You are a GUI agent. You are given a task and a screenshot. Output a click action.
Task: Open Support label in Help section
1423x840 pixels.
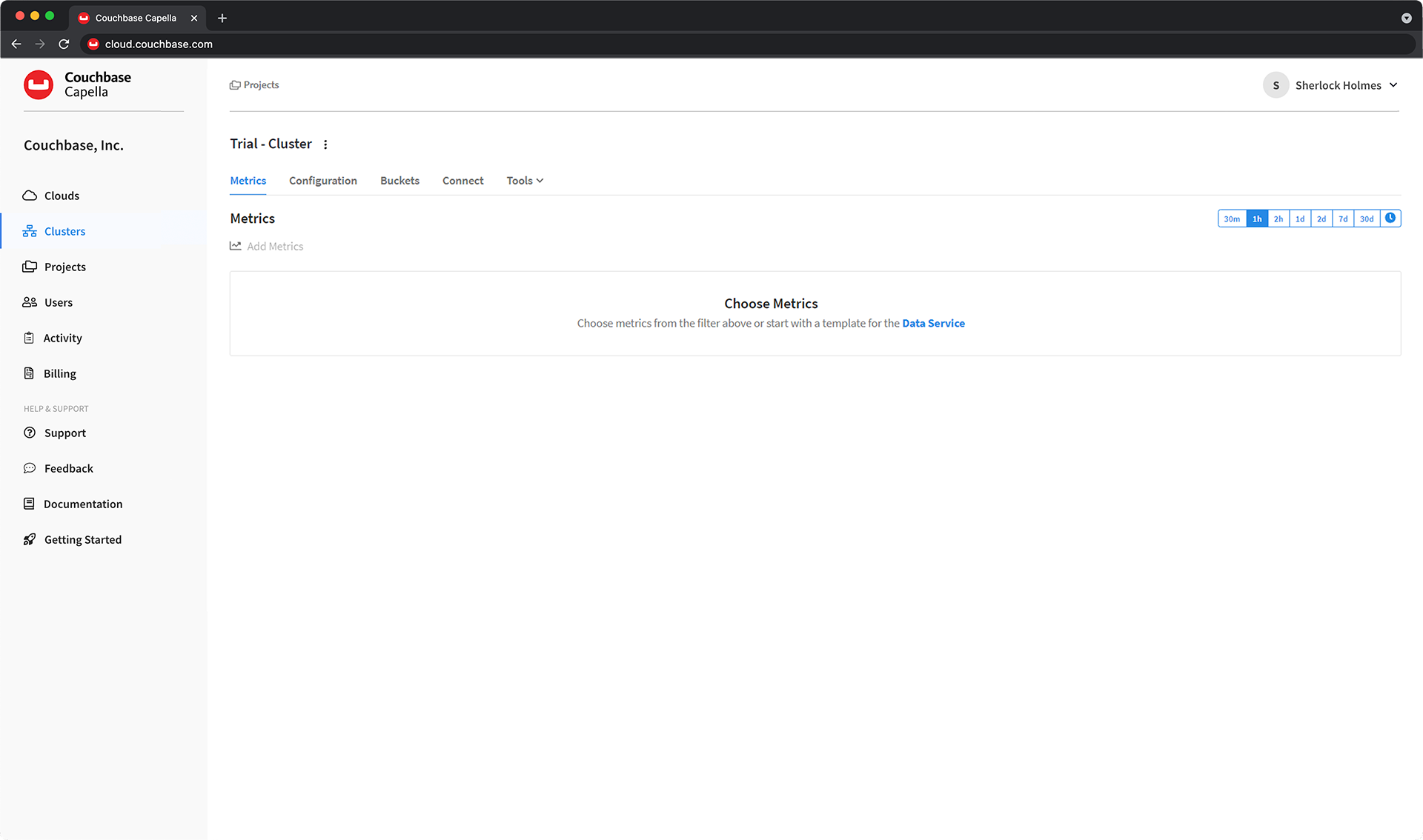pos(64,433)
